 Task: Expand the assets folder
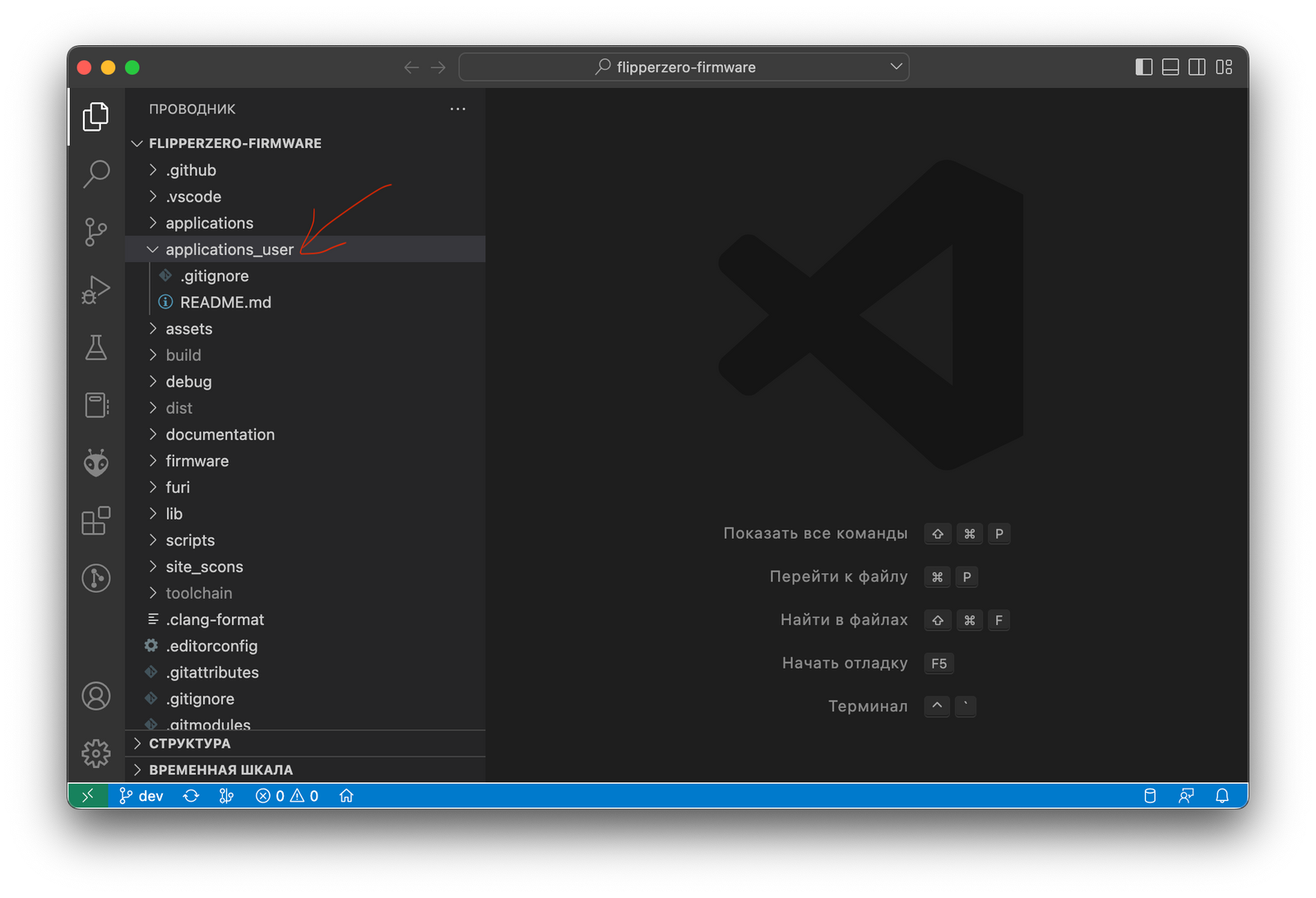305,329
